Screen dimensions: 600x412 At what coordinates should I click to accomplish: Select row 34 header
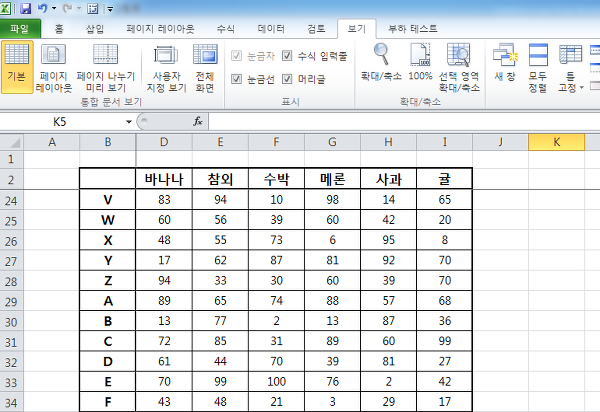tap(11, 402)
